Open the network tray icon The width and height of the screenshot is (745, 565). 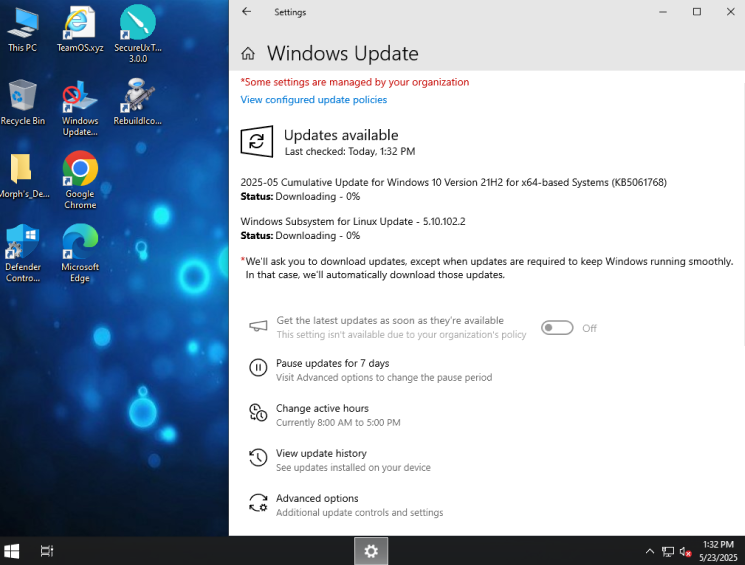tap(668, 552)
